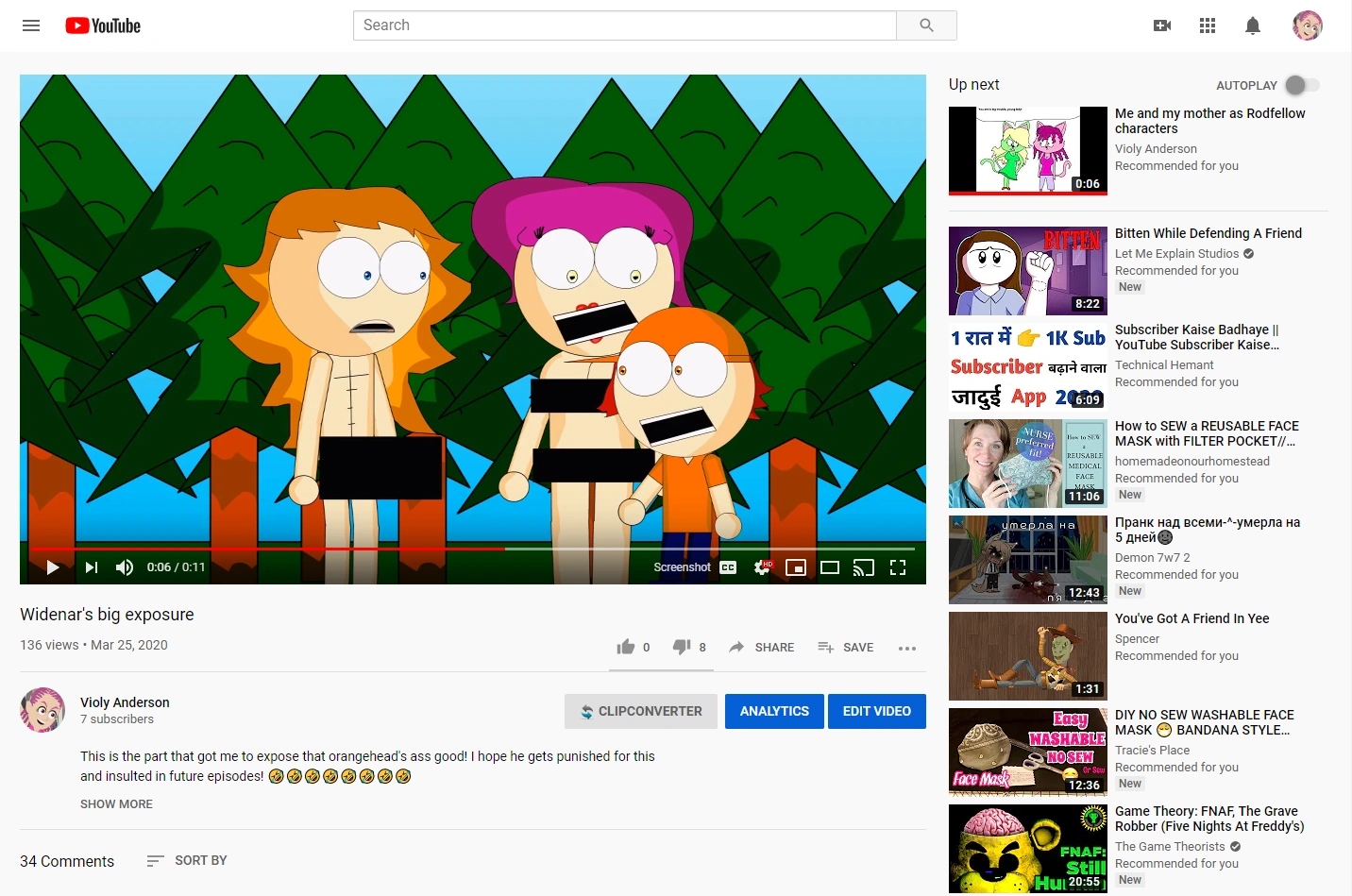Open 'You've Got A Friend In Yee' title
This screenshot has height=896, width=1352.
point(1192,618)
